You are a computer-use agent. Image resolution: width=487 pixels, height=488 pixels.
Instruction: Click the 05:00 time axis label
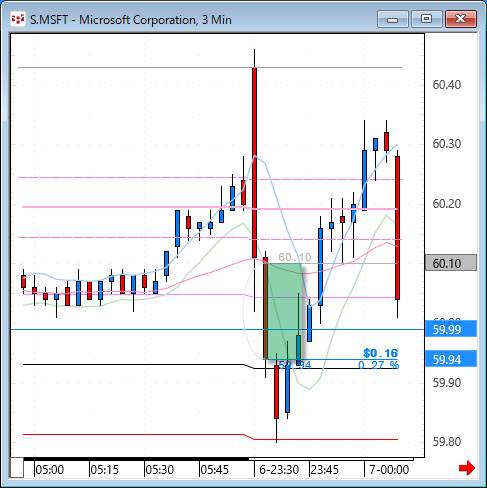pos(50,470)
